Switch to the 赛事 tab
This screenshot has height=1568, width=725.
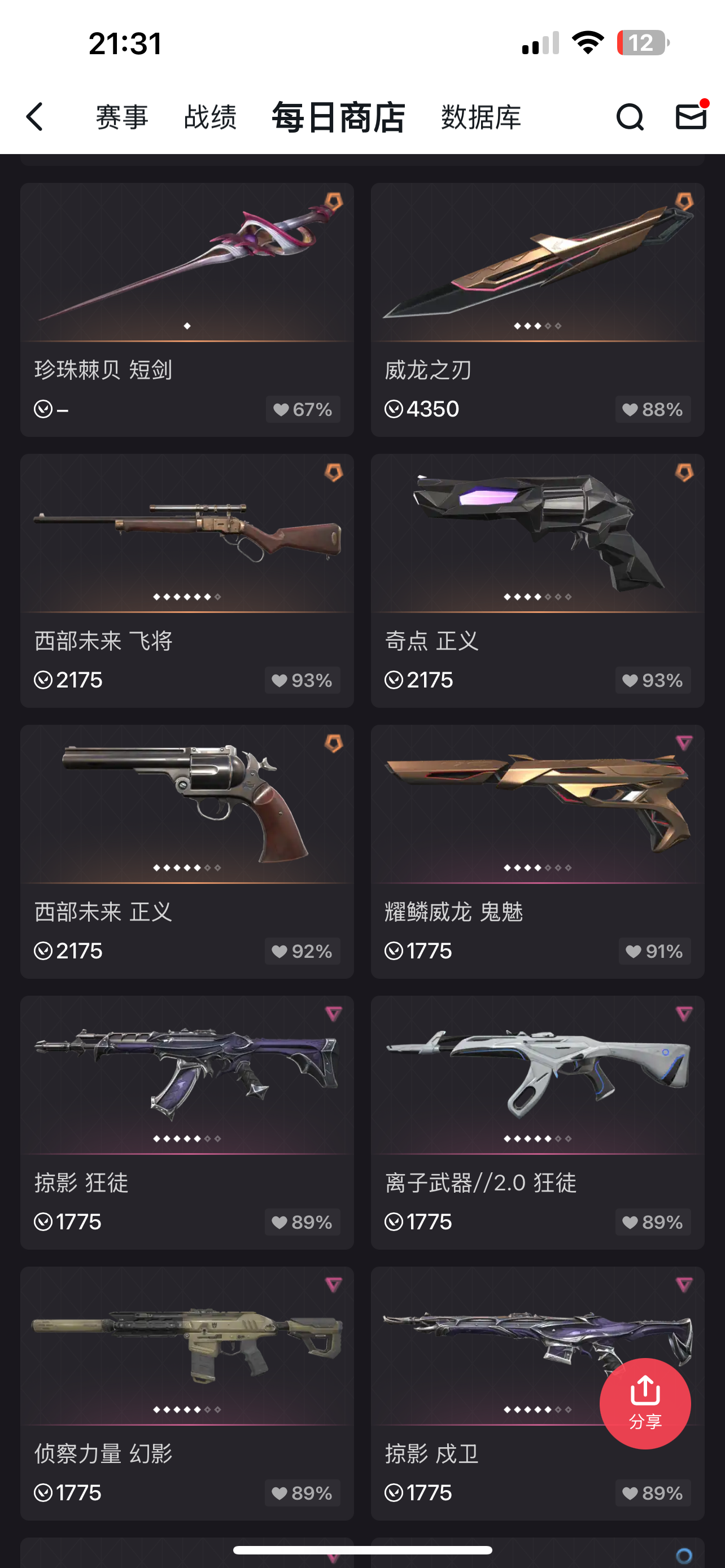pos(123,116)
